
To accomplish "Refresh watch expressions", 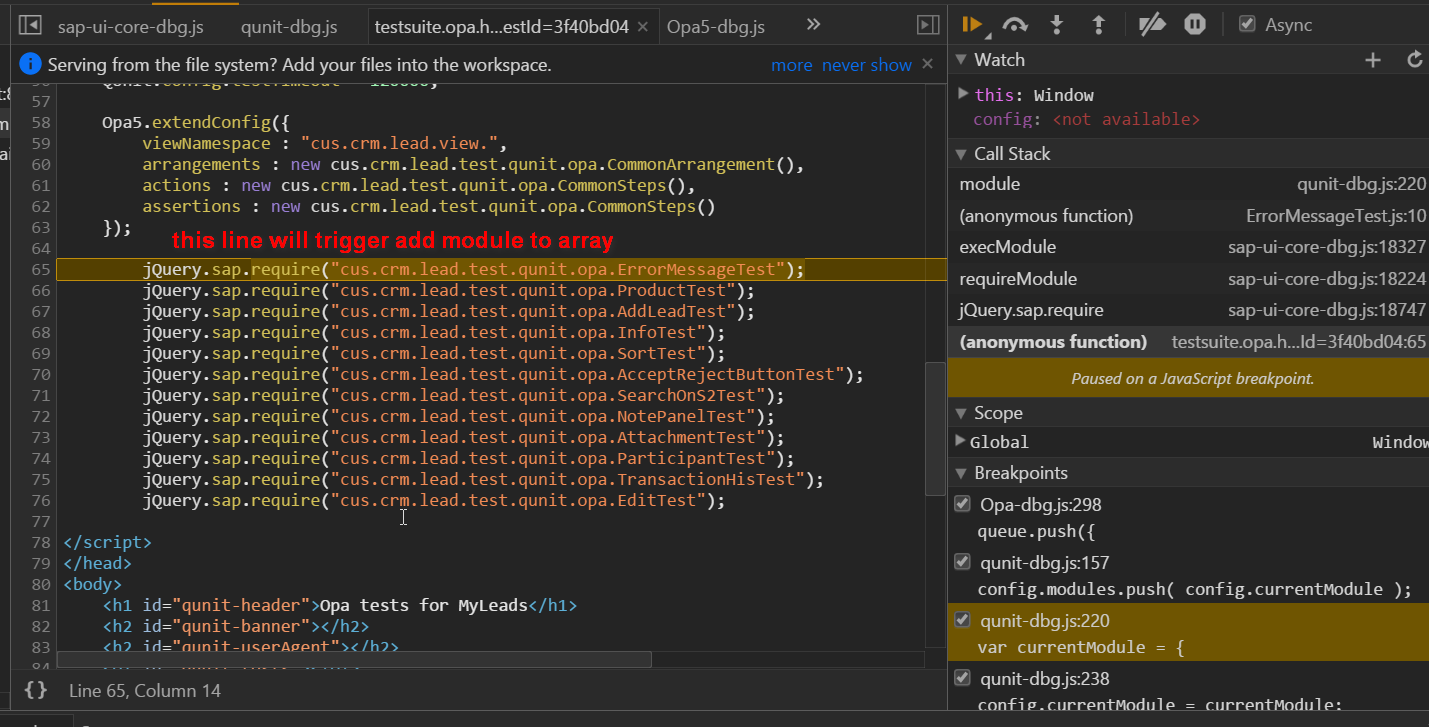I will (1415, 60).
